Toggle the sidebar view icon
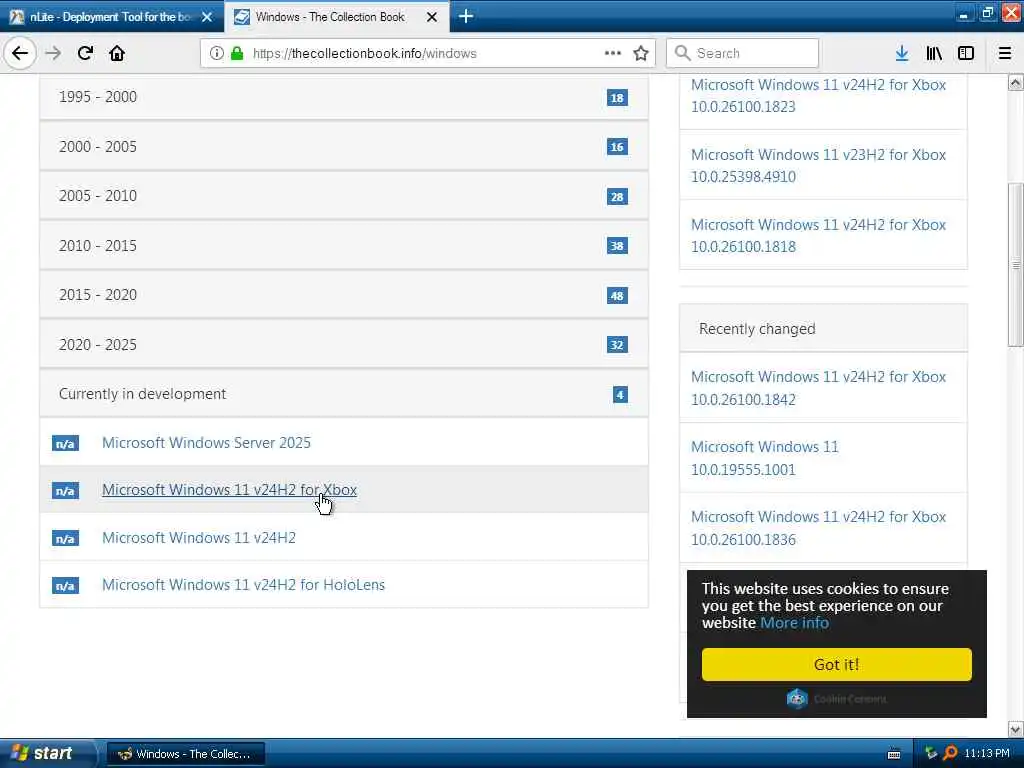Screen dimensions: 1024x768 point(966,53)
